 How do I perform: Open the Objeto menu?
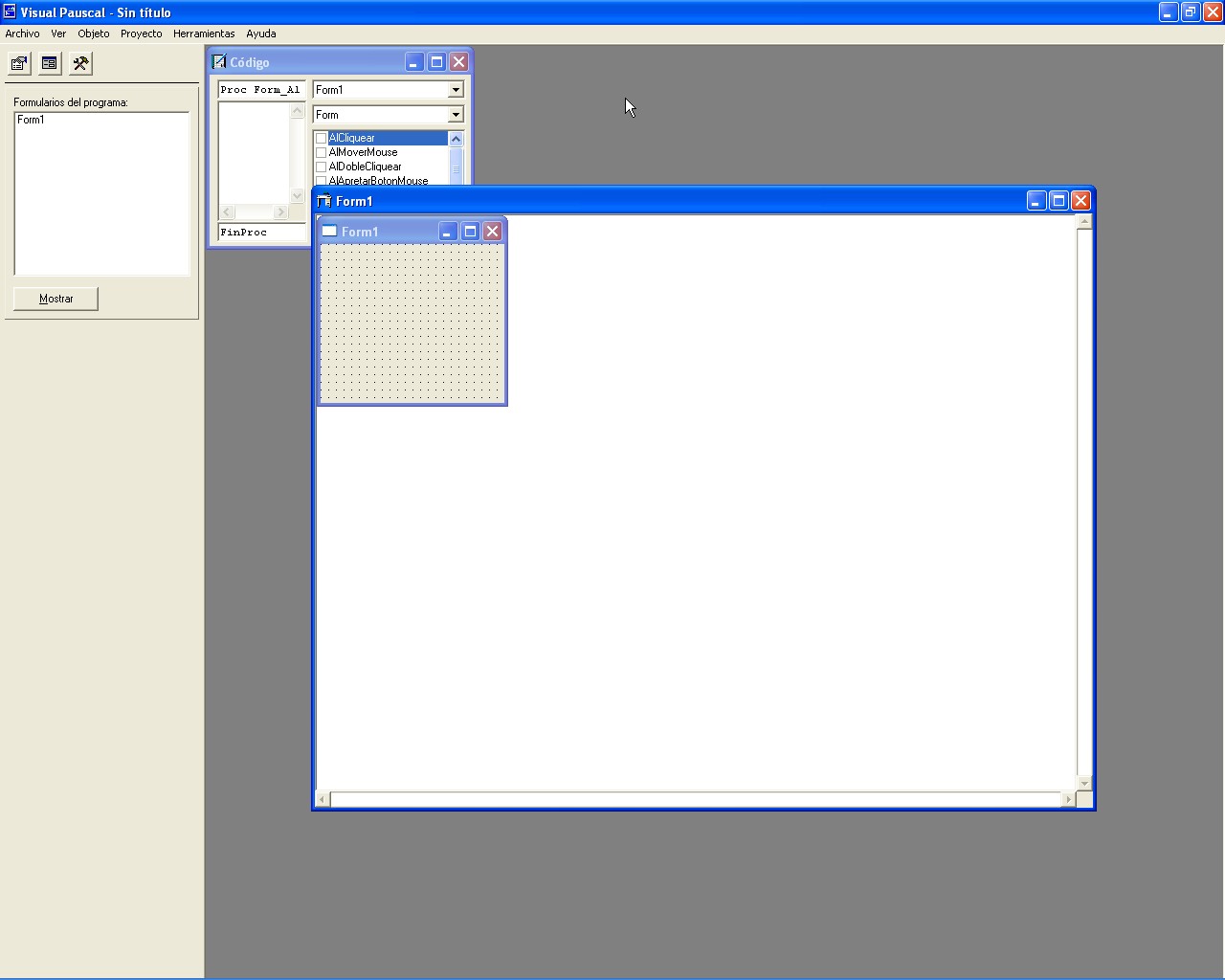[x=94, y=33]
